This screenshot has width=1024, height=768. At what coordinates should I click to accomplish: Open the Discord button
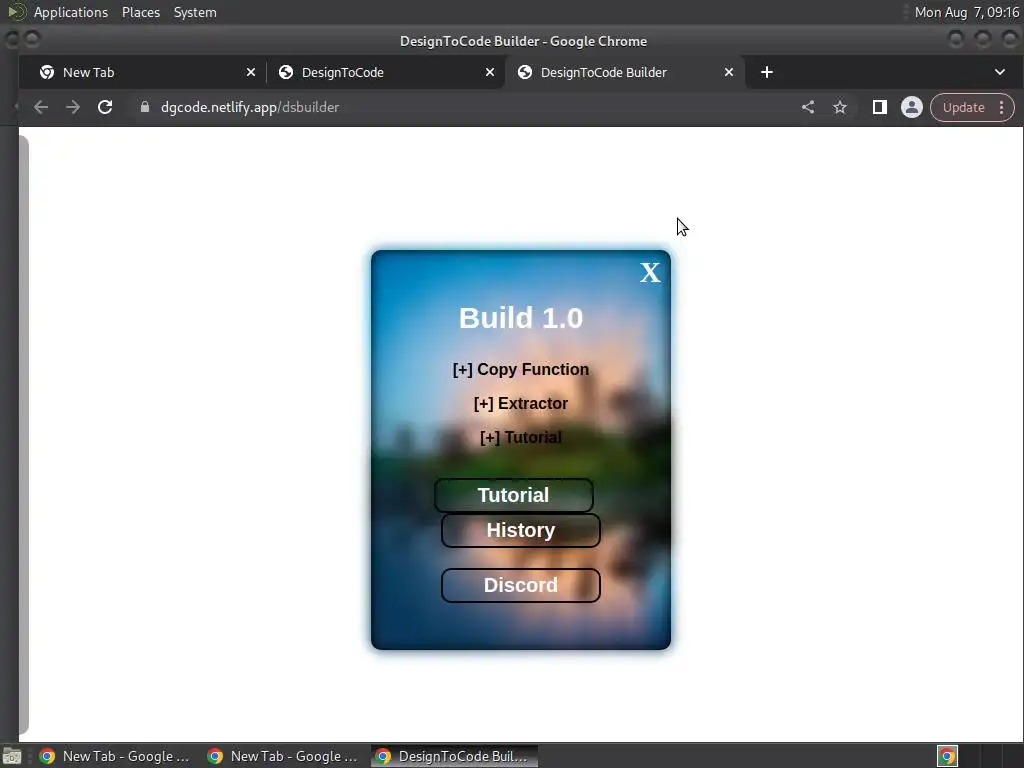click(520, 585)
